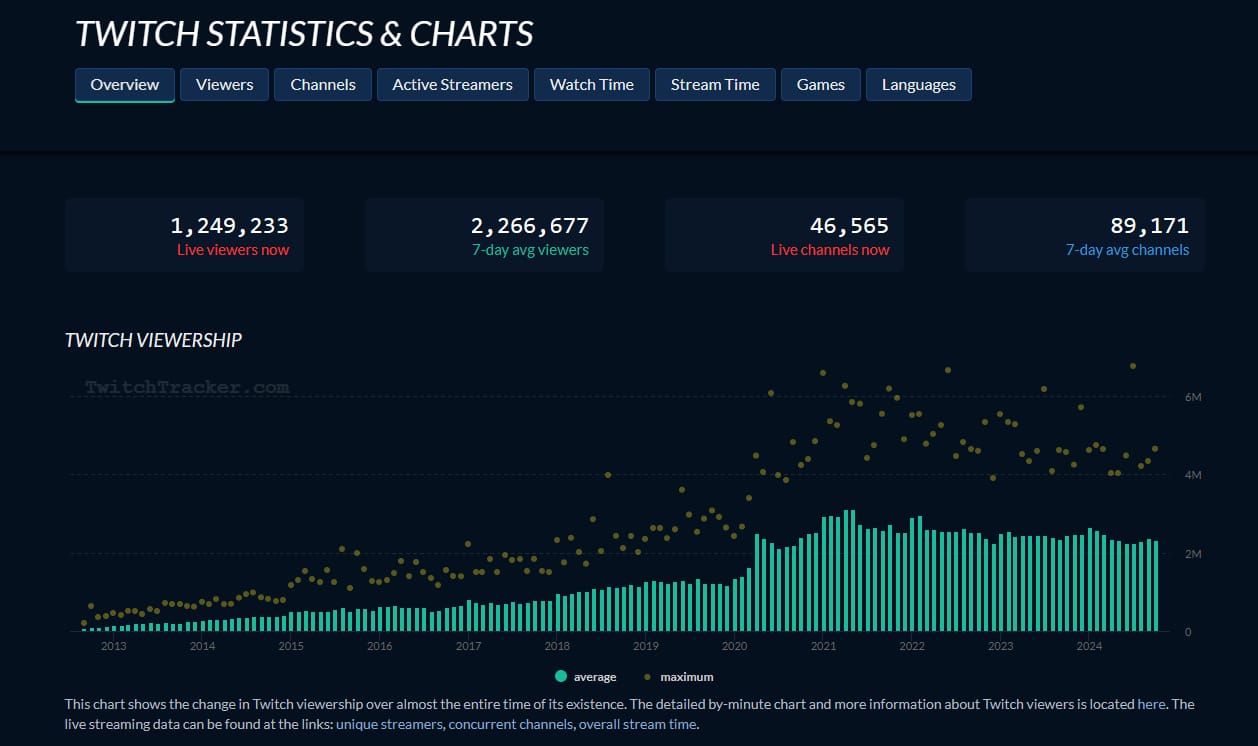
Task: Switch to the Games tab
Action: pyautogui.click(x=821, y=85)
